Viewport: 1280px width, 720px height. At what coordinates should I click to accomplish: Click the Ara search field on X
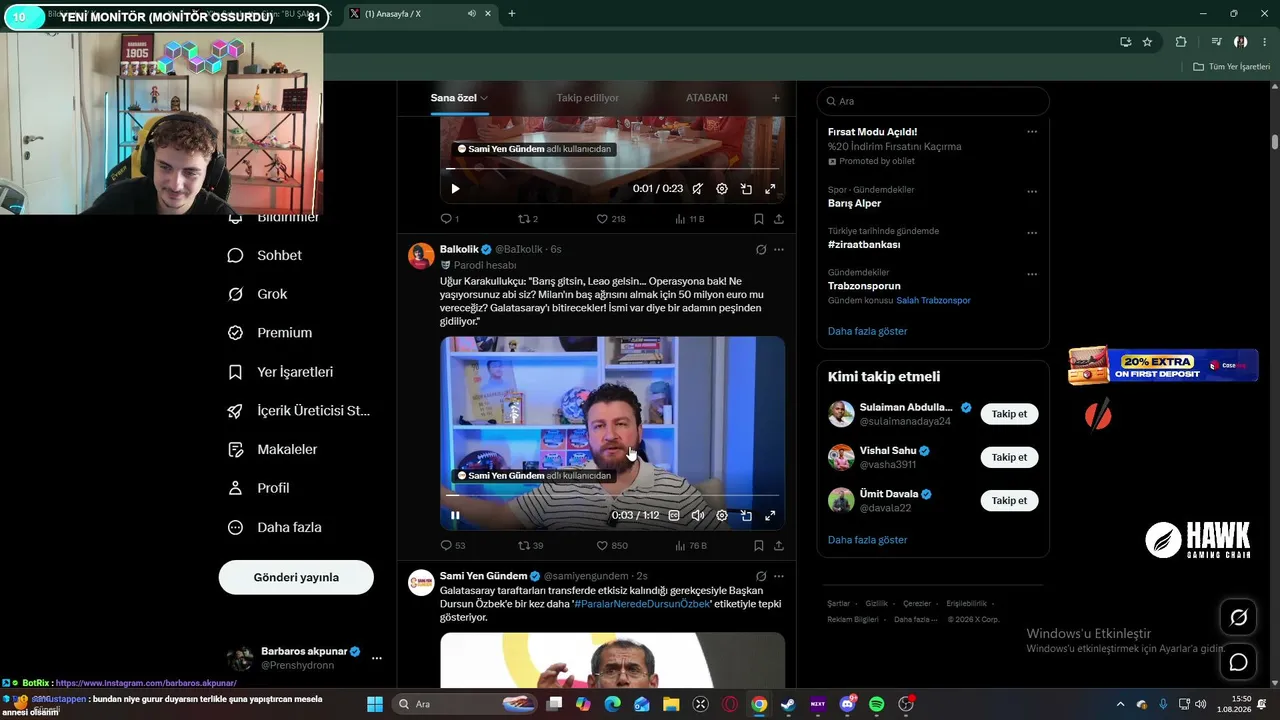933,101
